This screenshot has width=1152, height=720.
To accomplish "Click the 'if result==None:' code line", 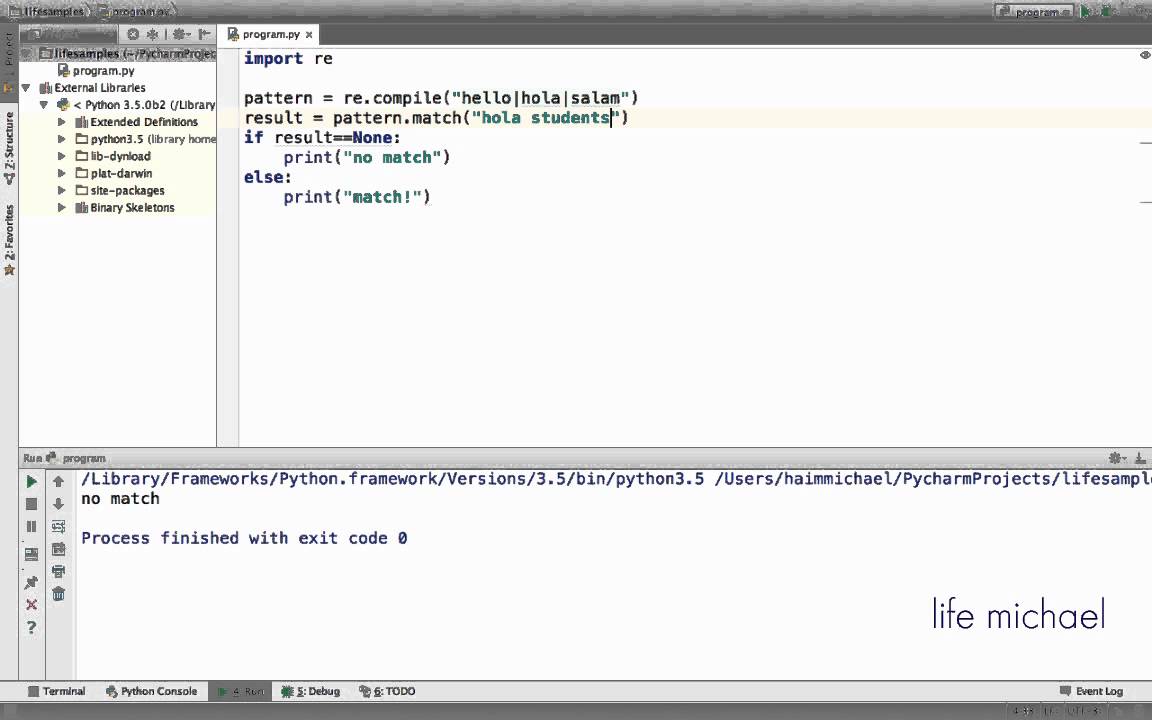I will click(323, 137).
